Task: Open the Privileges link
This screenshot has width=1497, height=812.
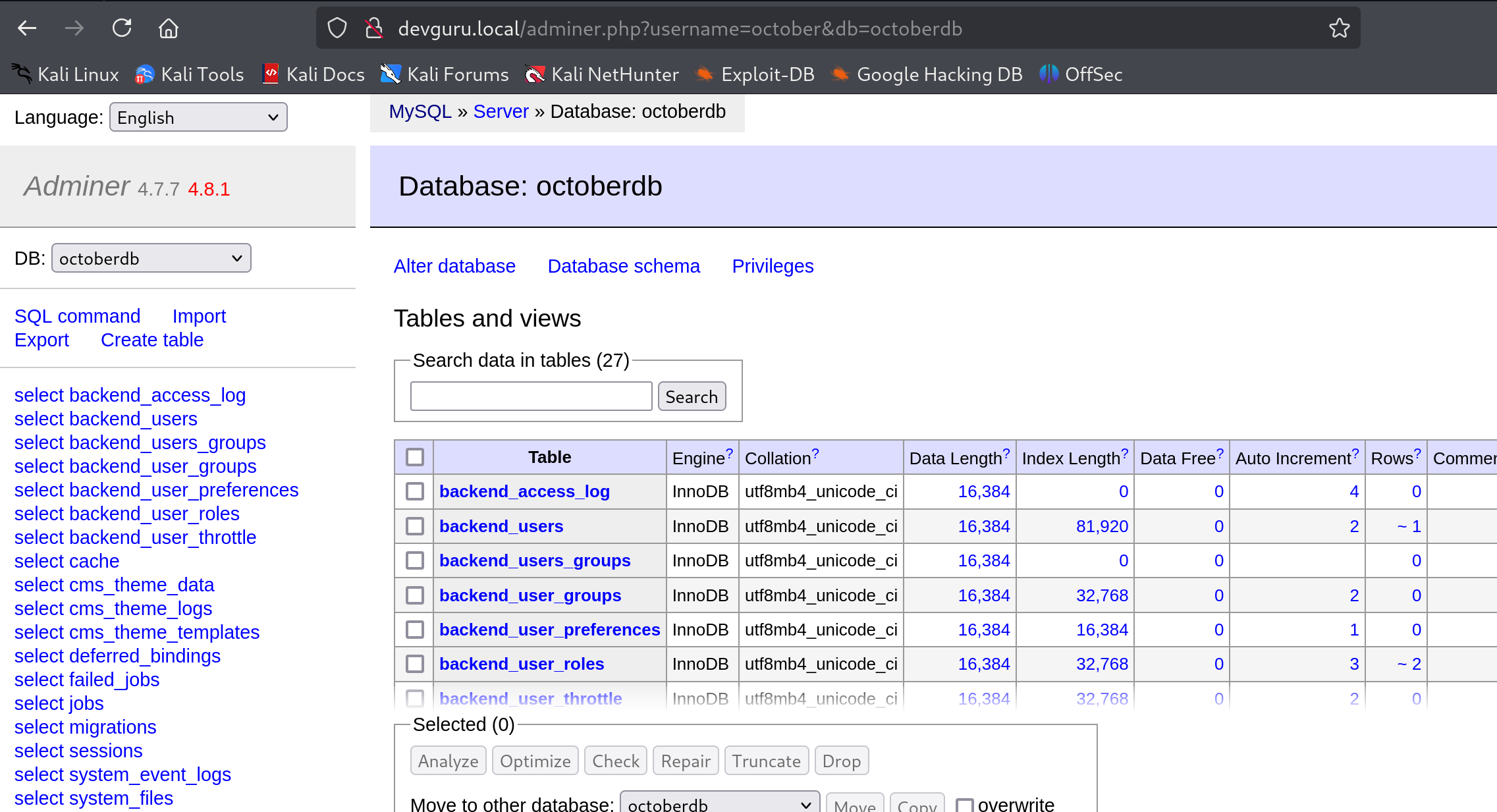Action: tap(773, 266)
